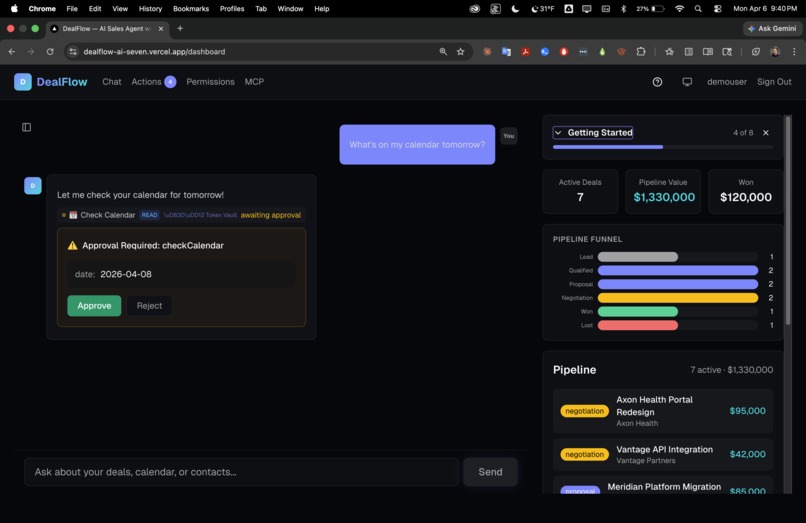Close the DealFlow browser tab

161,29
